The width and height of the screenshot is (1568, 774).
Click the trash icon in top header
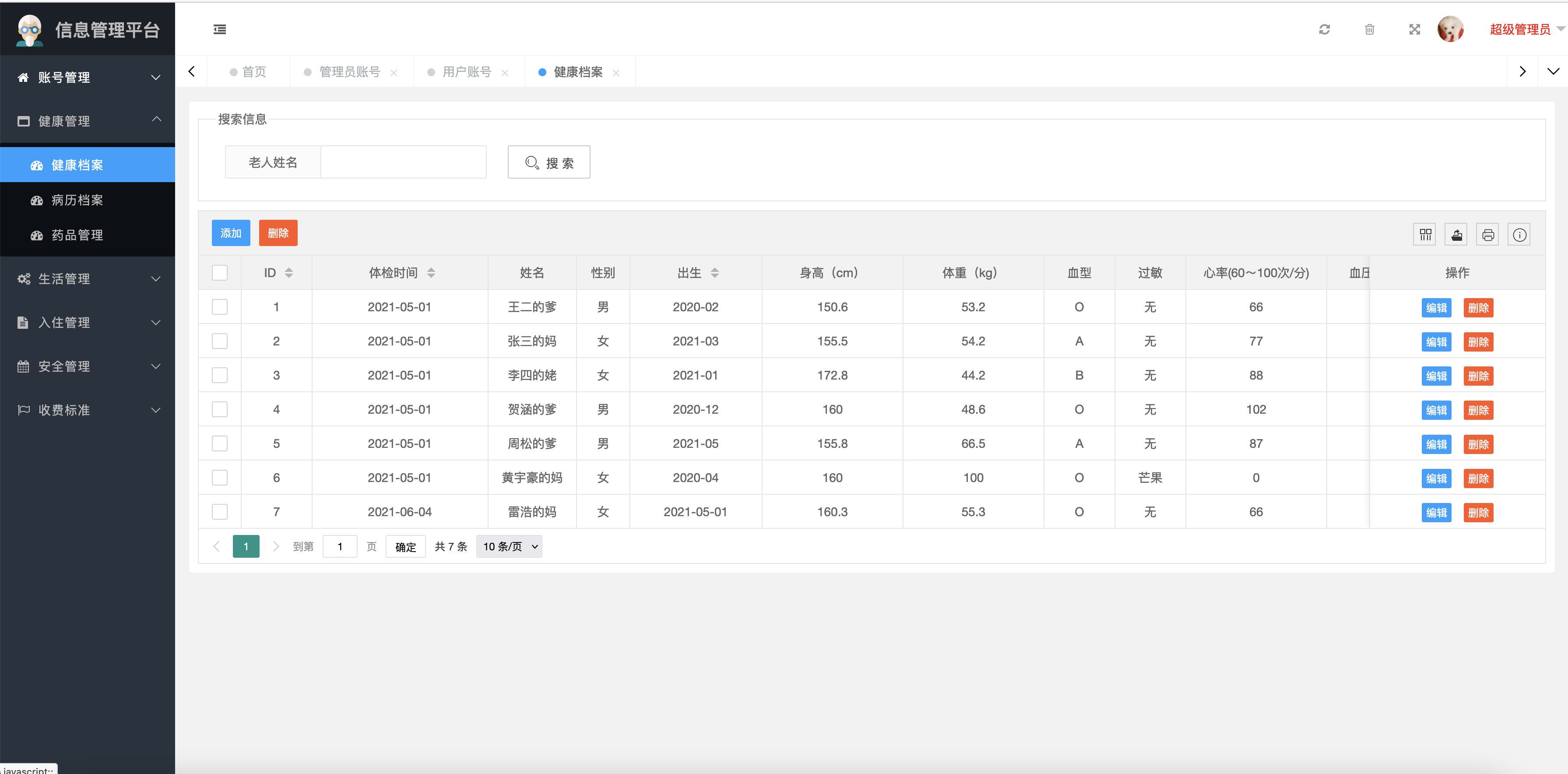pos(1369,29)
